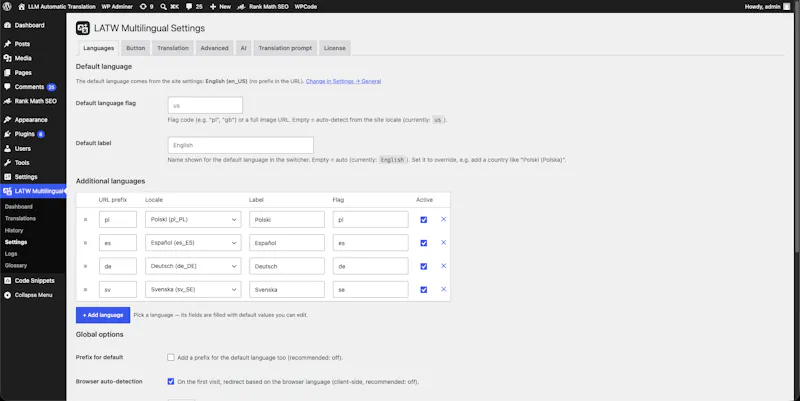Click the Add language button
800x401 pixels.
103,315
